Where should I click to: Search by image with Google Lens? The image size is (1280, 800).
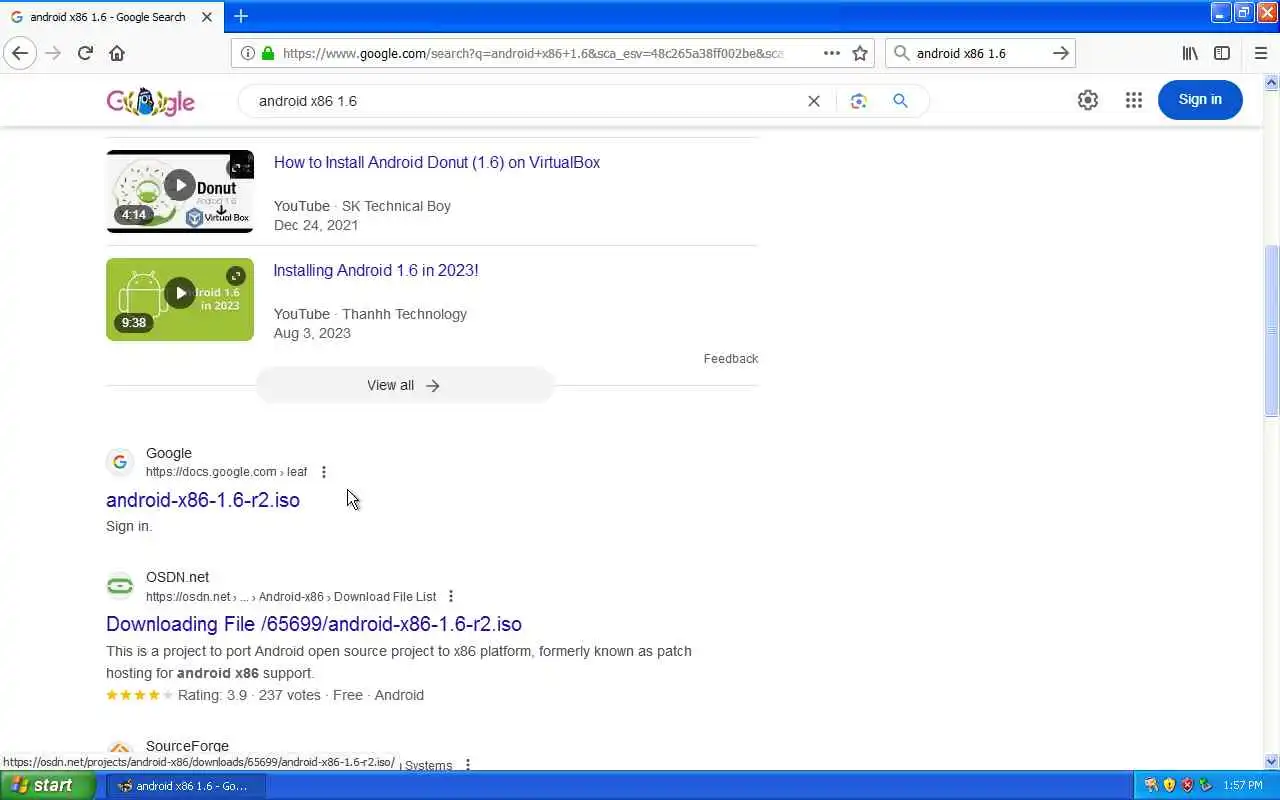pos(858,101)
